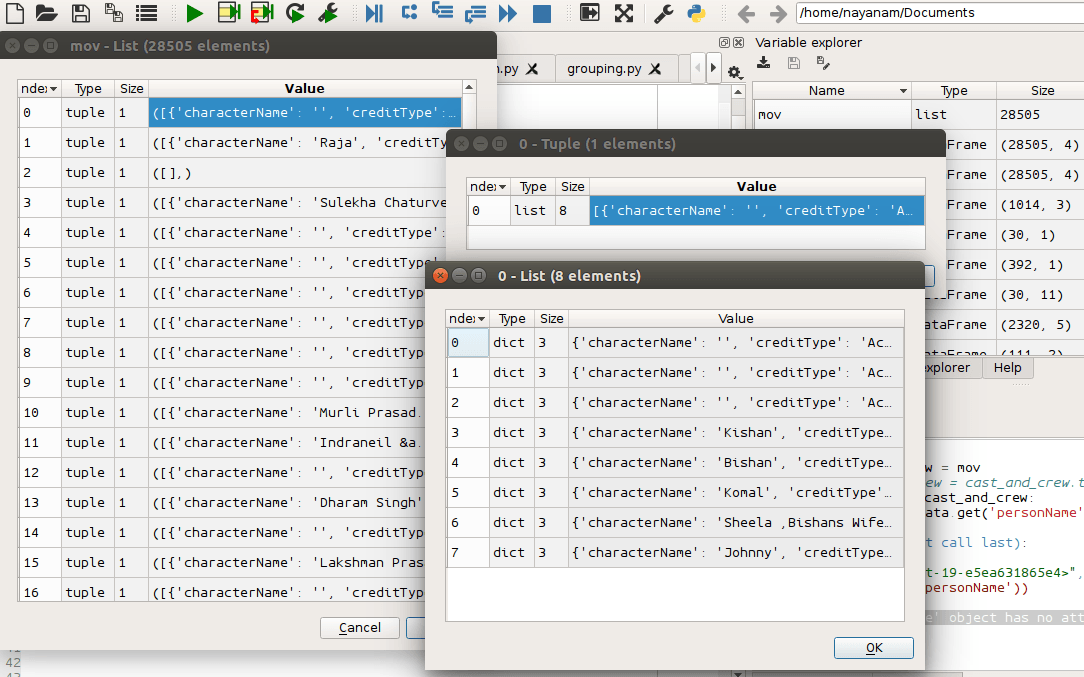Sort by Index in the mov List dialog
The width and height of the screenshot is (1084, 677).
(x=40, y=89)
